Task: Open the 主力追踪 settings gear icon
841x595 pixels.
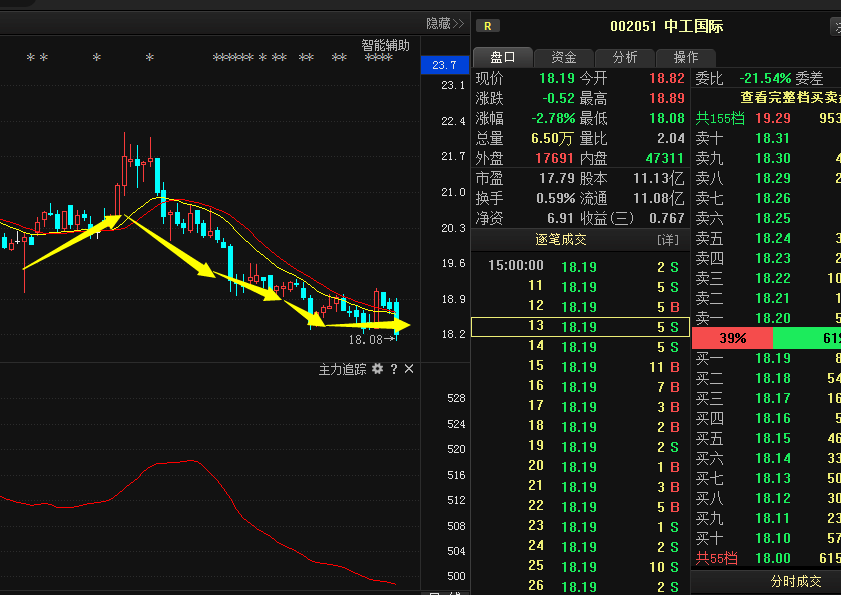Action: tap(378, 369)
